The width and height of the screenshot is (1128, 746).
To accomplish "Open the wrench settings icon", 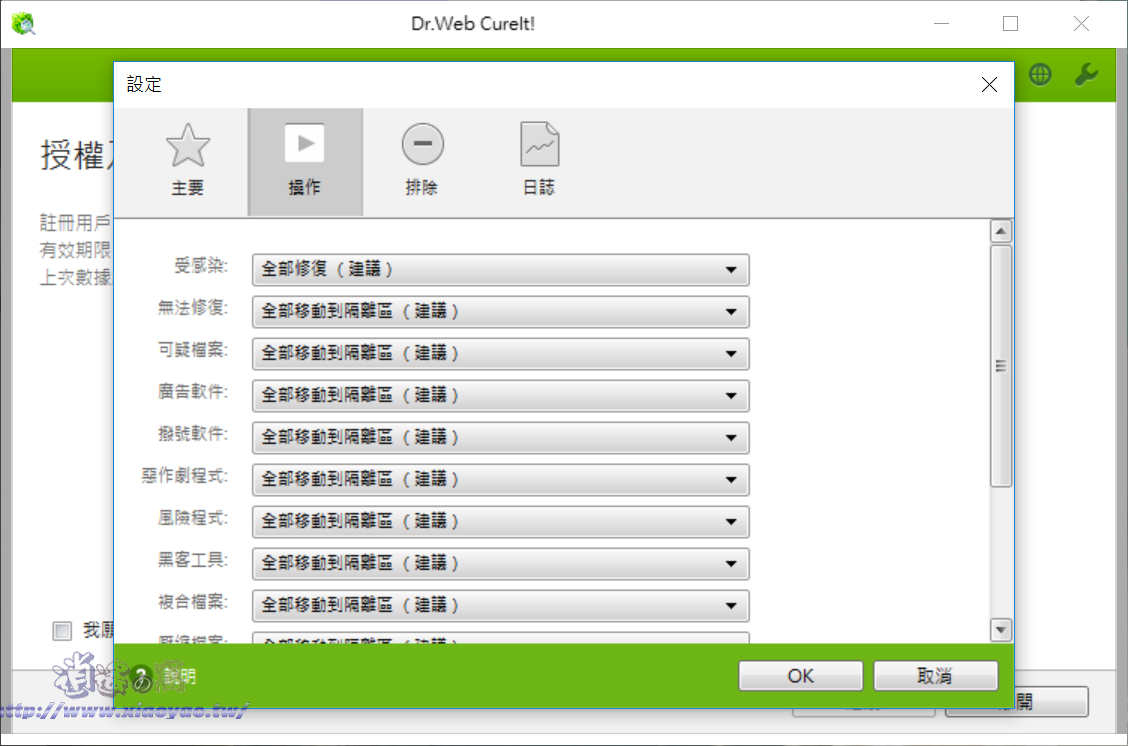I will pos(1086,74).
